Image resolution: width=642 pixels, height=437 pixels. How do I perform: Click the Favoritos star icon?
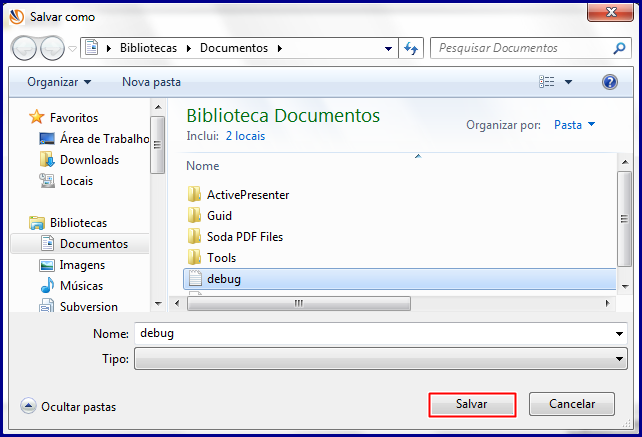tap(36, 117)
